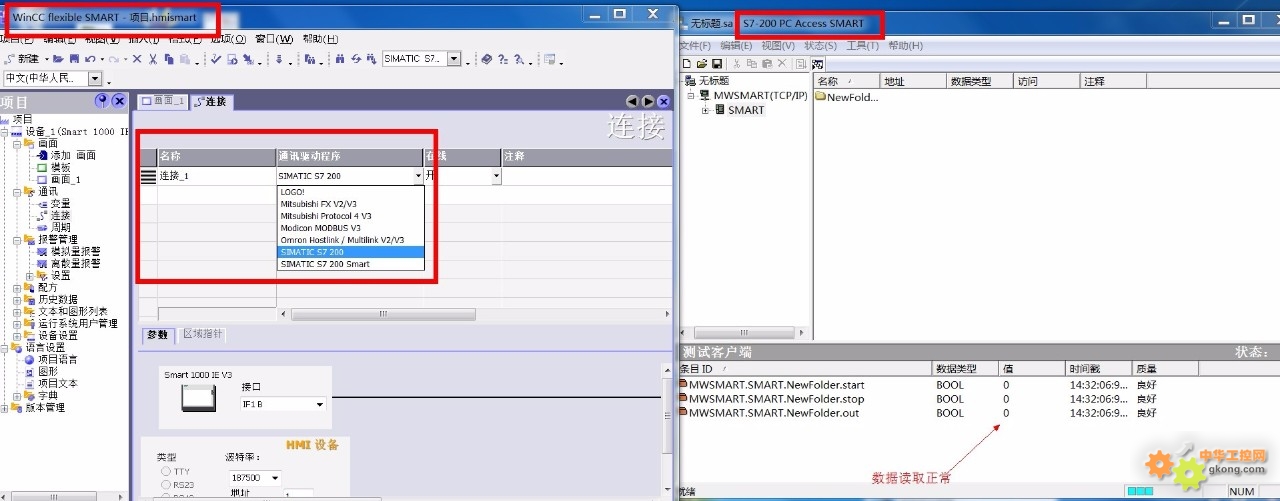The image size is (1280, 501).
Task: Click the open project folder icon in WinCC toolbar
Action: coord(58,59)
